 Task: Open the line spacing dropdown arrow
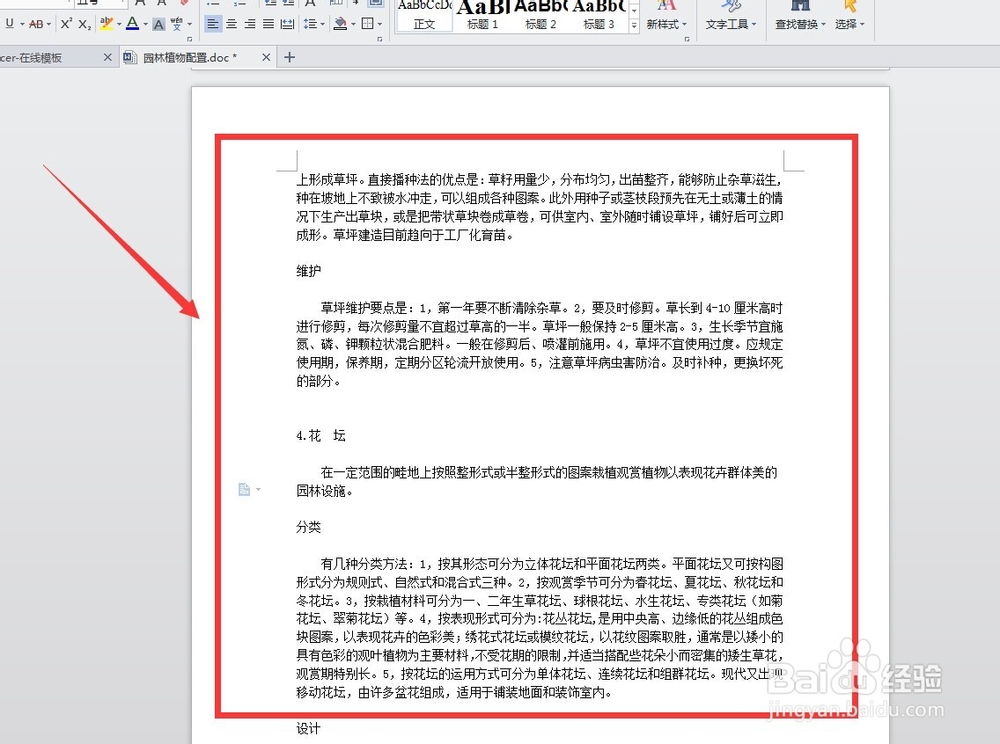coord(323,22)
